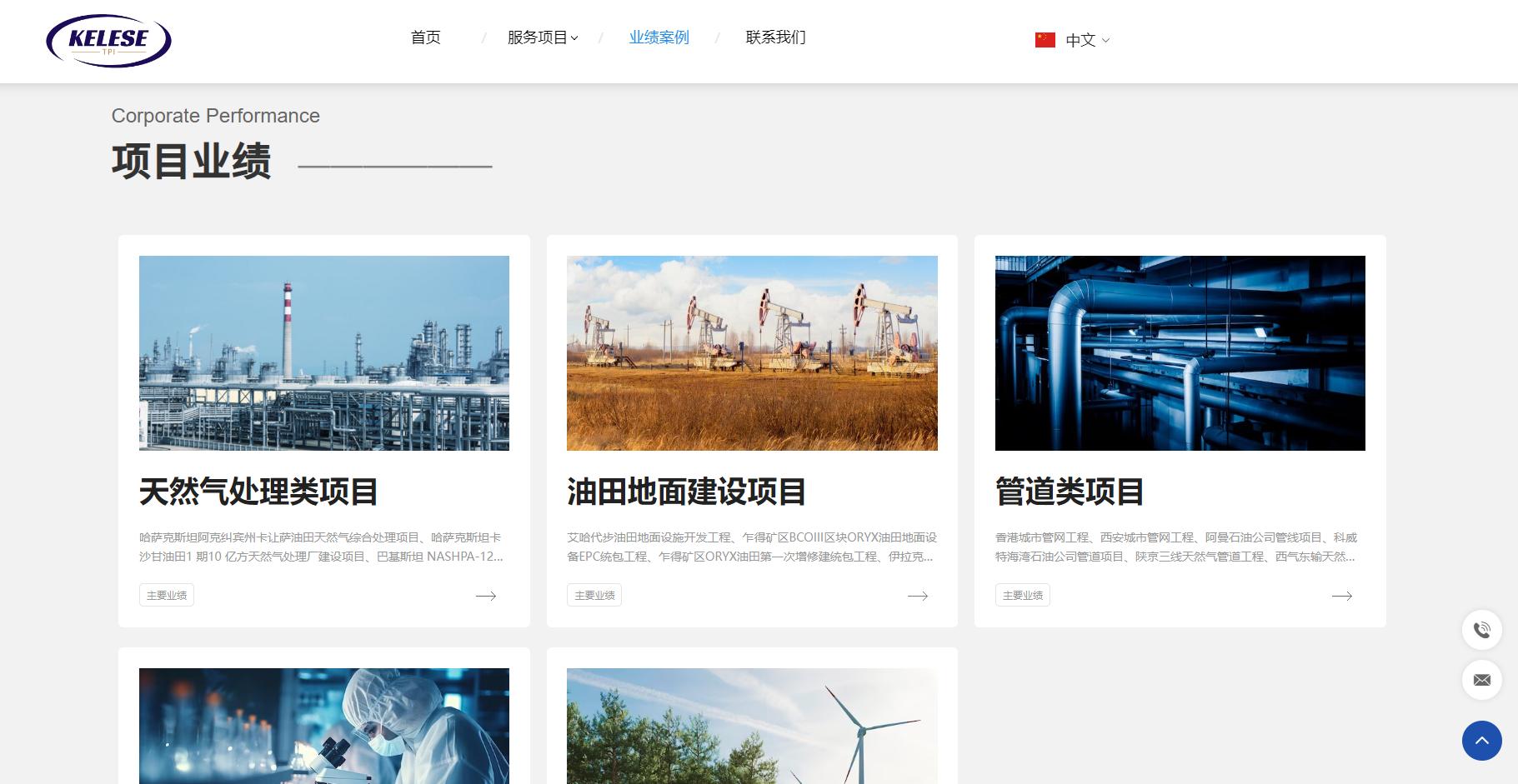Click arrow icon on 油田地面建设项目 card
Viewport: 1518px width, 784px height.
(x=918, y=596)
